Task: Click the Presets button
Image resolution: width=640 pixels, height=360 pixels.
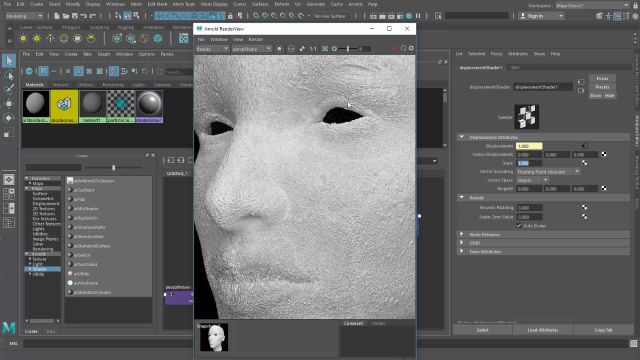Action: coord(602,87)
